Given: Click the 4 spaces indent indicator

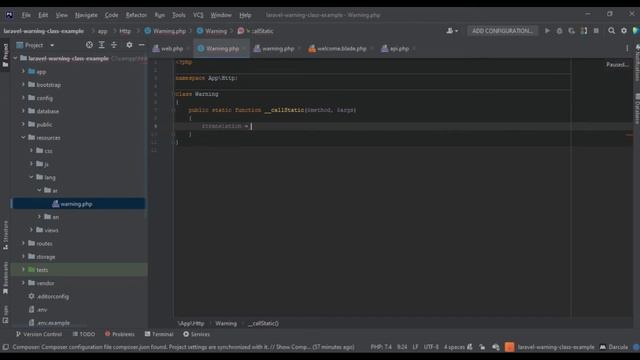Looking at the screenshot, I should 454,347.
